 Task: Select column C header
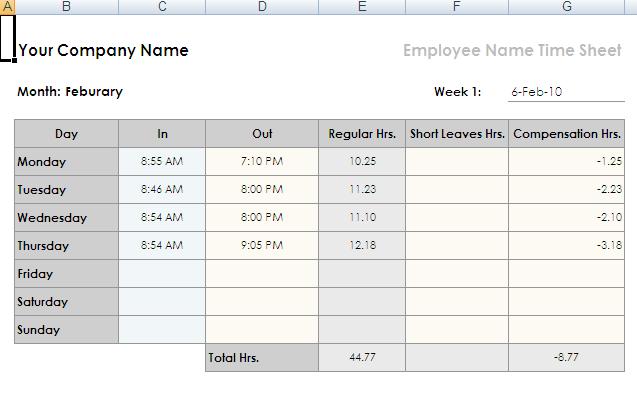[x=162, y=7]
